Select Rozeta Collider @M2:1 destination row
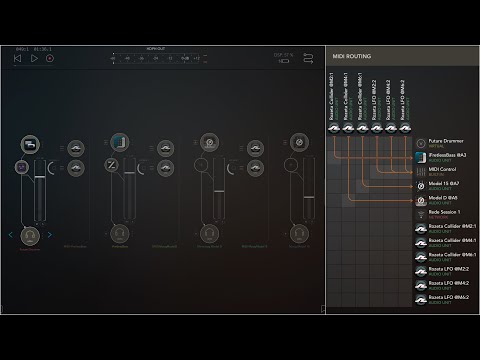The width and height of the screenshot is (480, 360). [x=446, y=229]
